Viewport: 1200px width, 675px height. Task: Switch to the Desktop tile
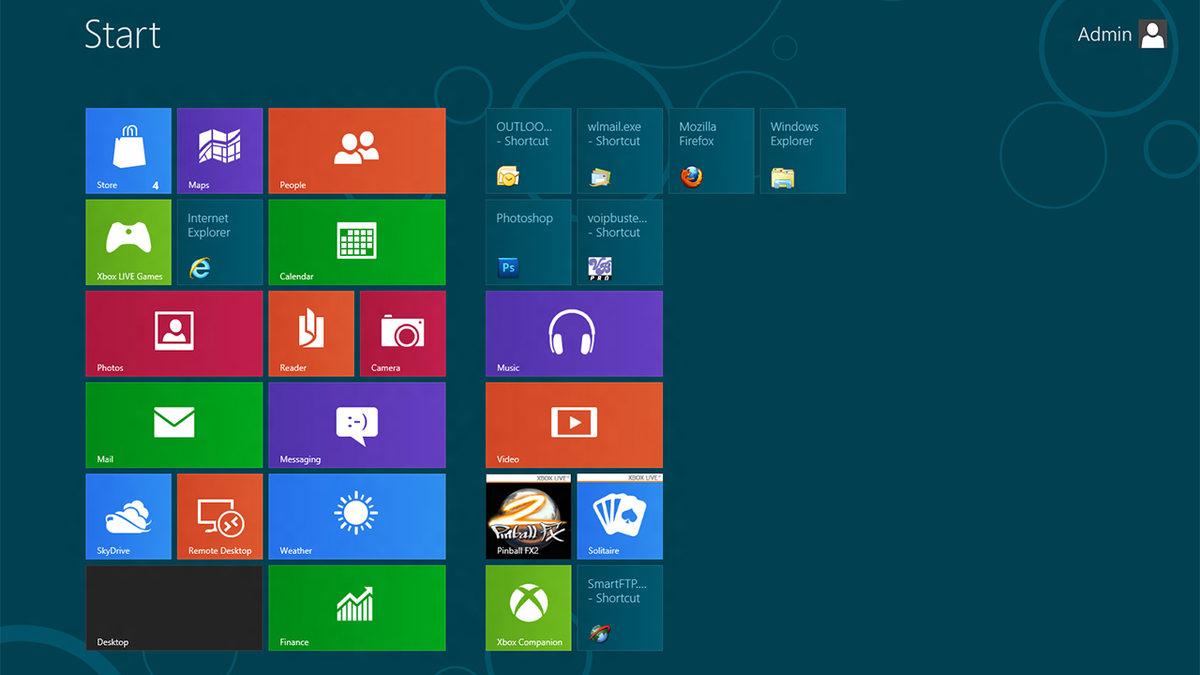coord(173,607)
